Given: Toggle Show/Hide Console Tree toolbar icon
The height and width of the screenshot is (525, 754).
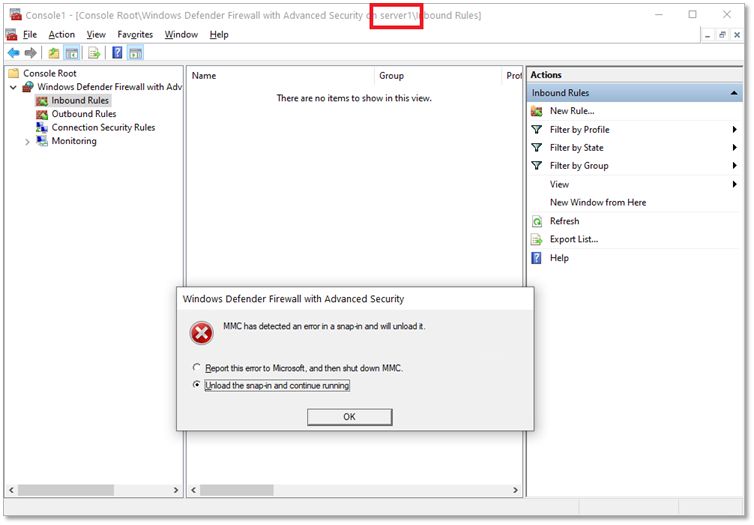Looking at the screenshot, I should pos(72,53).
